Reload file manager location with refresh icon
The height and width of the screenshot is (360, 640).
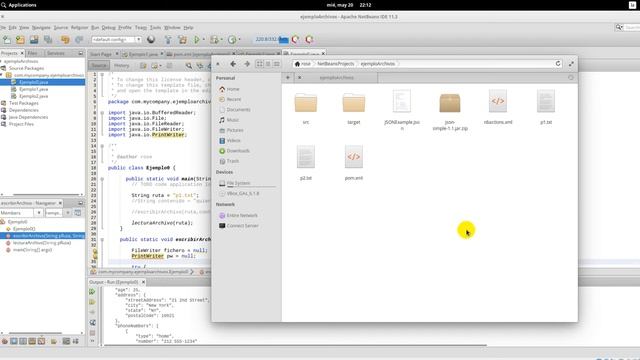point(558,64)
